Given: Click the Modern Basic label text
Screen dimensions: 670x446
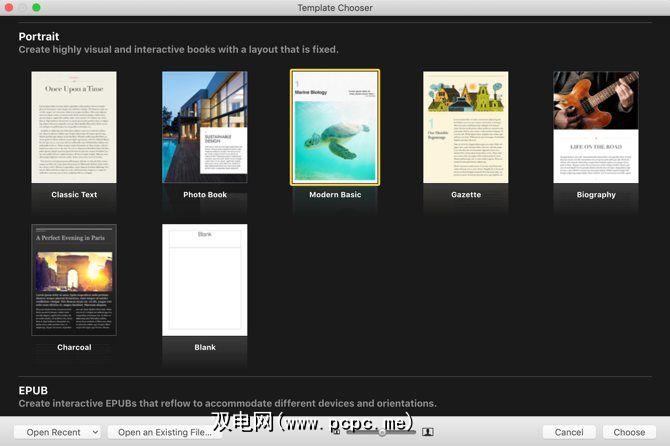Looking at the screenshot, I should pos(335,195).
